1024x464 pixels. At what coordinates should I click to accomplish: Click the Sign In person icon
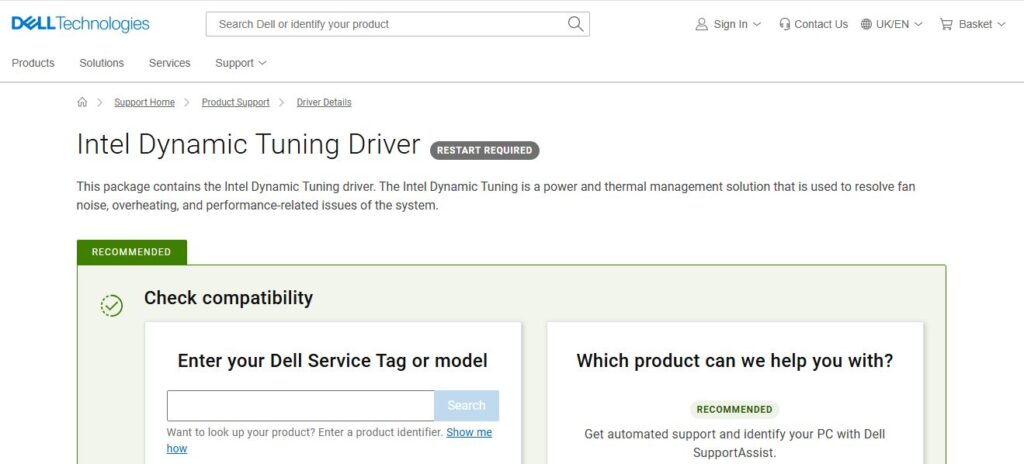701,24
